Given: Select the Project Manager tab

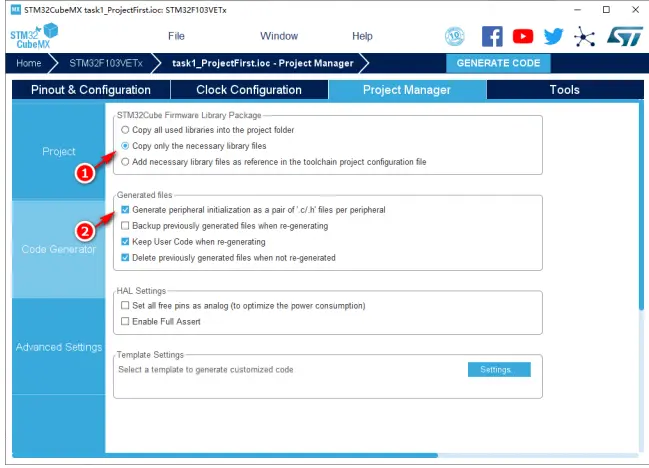Looking at the screenshot, I should pos(407,90).
